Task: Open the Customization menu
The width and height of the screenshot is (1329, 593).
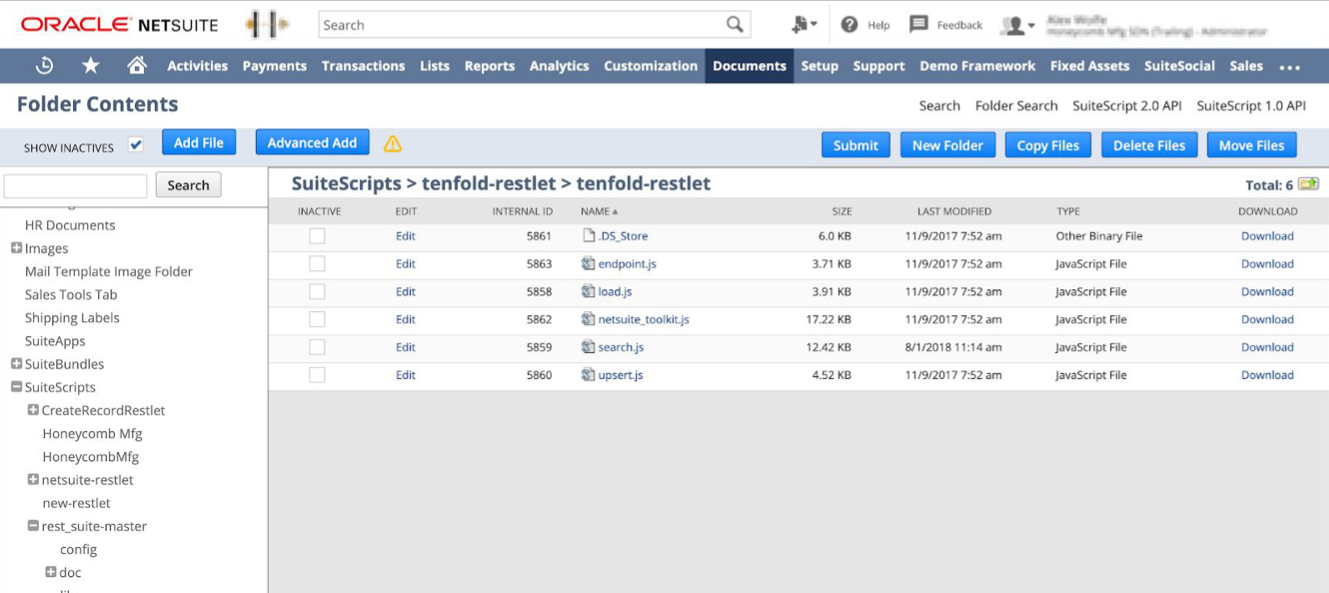Action: pyautogui.click(x=650, y=66)
